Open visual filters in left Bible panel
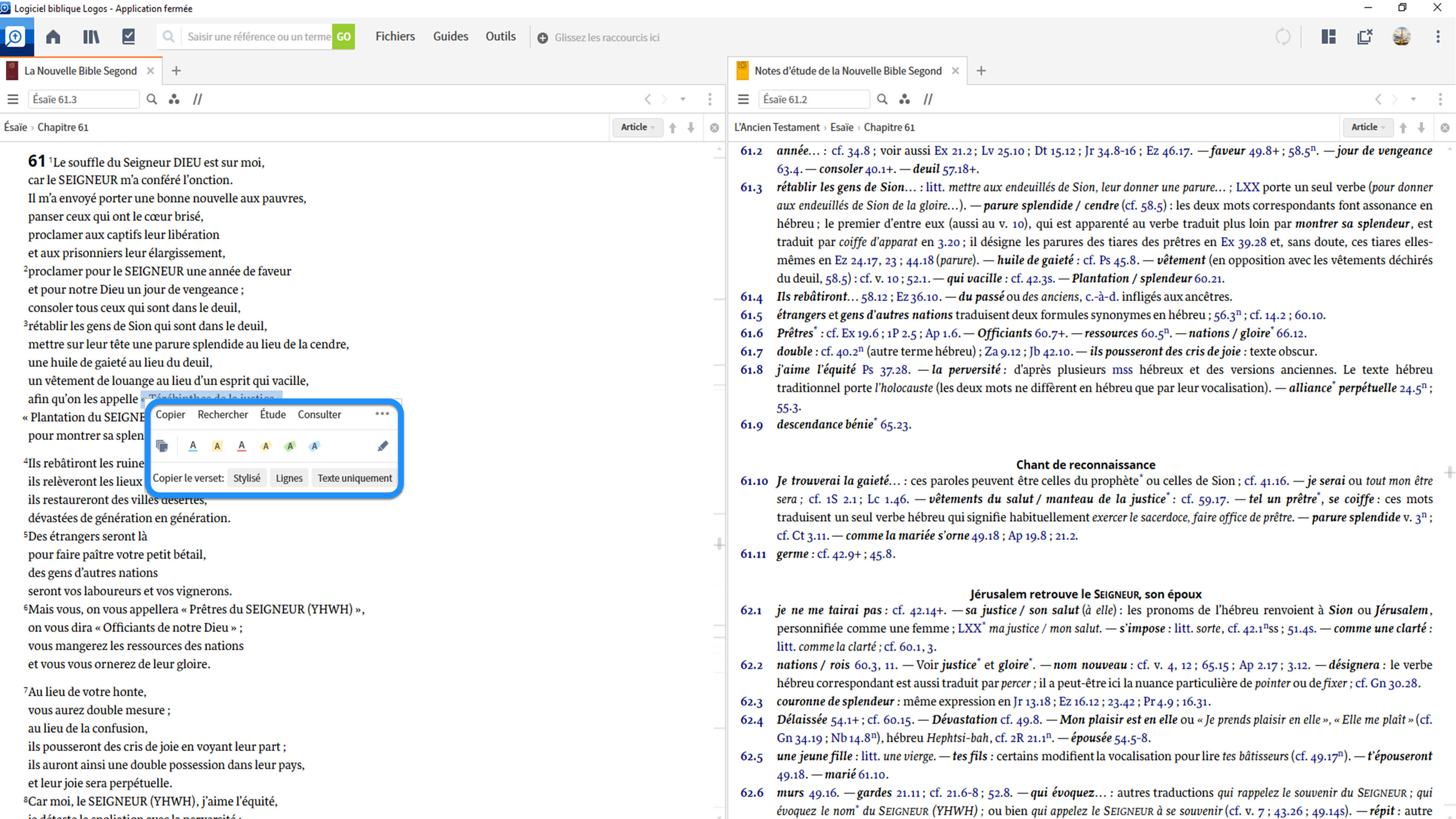Screen dimensions: 1456x819 click(174, 99)
